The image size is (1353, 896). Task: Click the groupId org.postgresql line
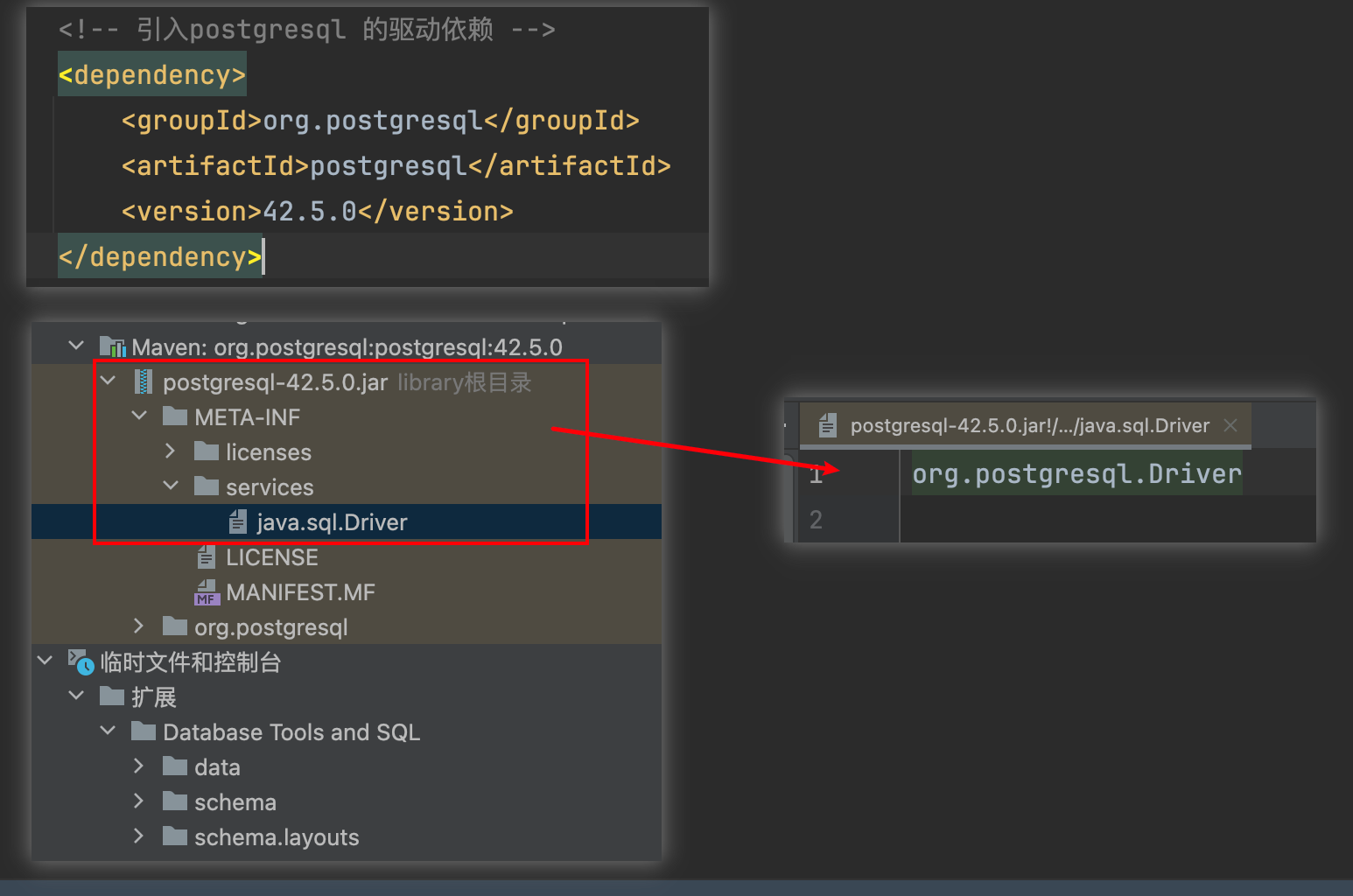(381, 120)
